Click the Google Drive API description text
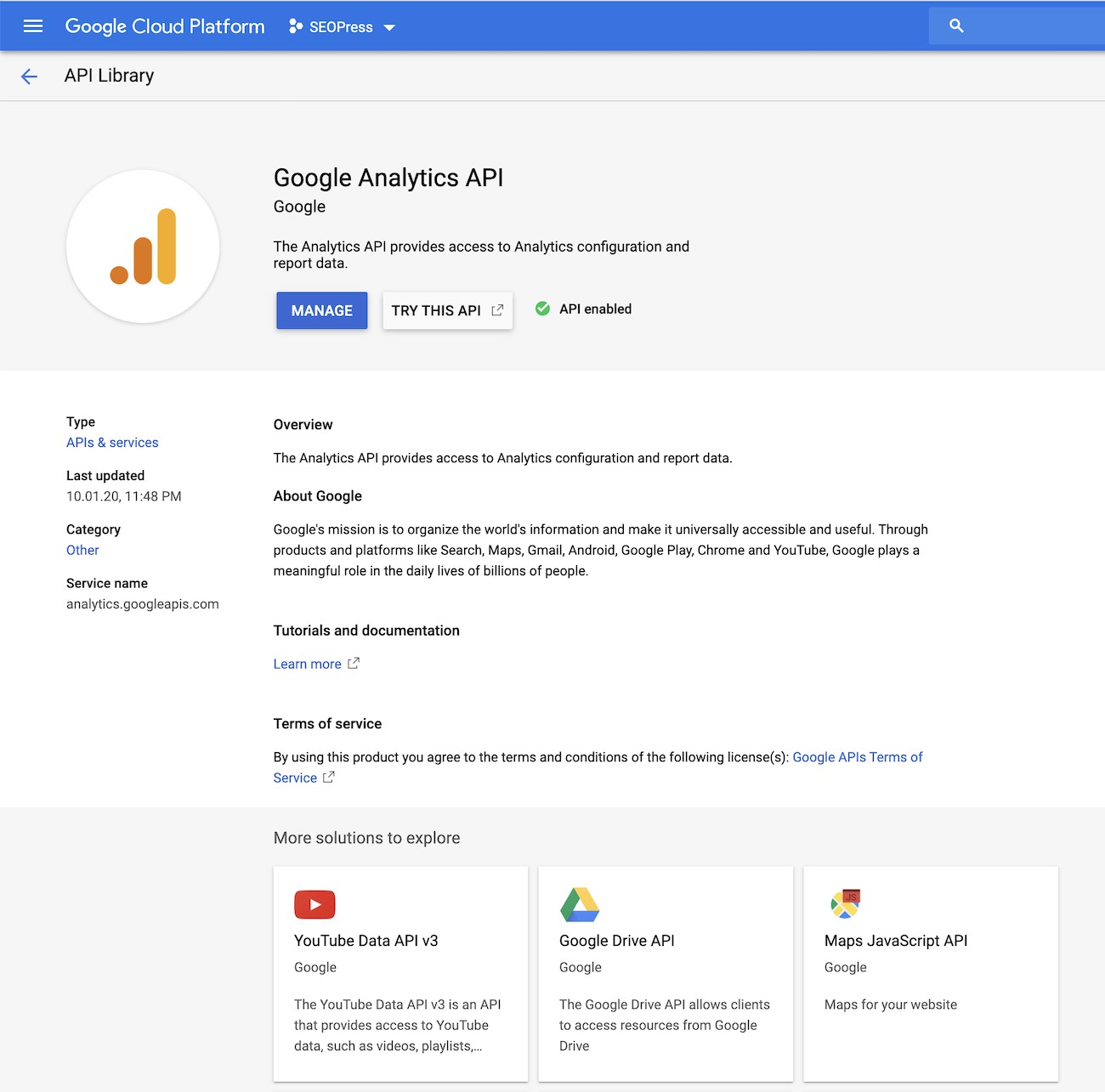 click(x=665, y=1026)
